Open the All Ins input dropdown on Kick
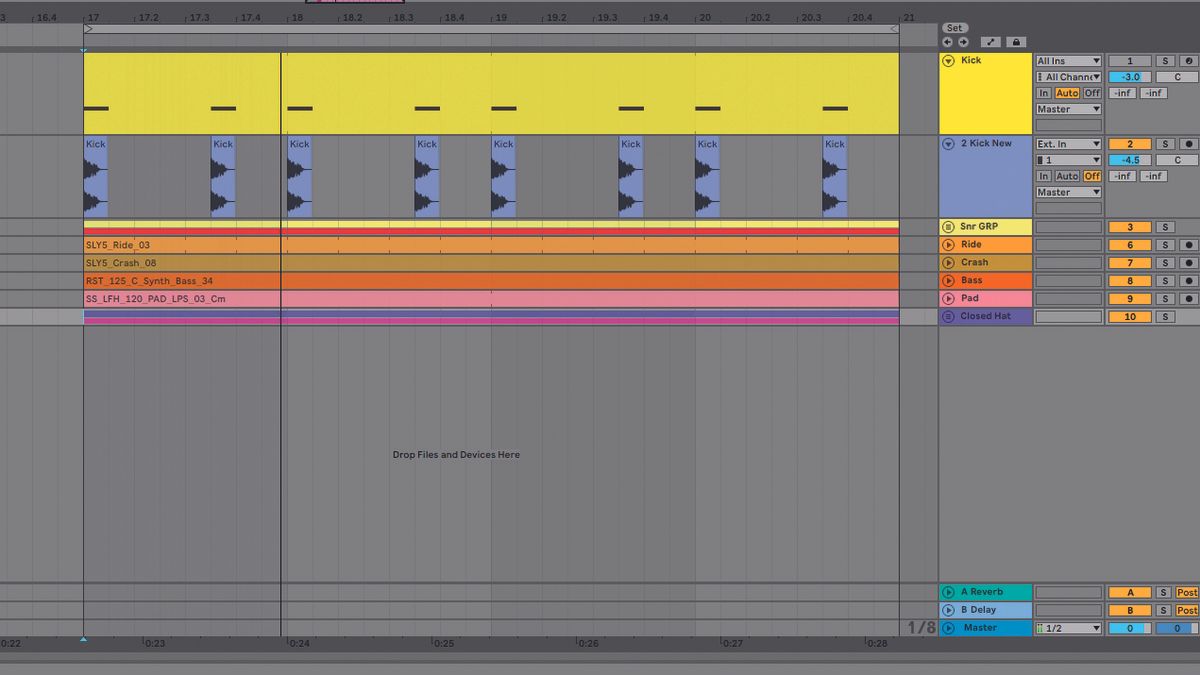Screen dimensions: 1200x675 tap(1069, 60)
